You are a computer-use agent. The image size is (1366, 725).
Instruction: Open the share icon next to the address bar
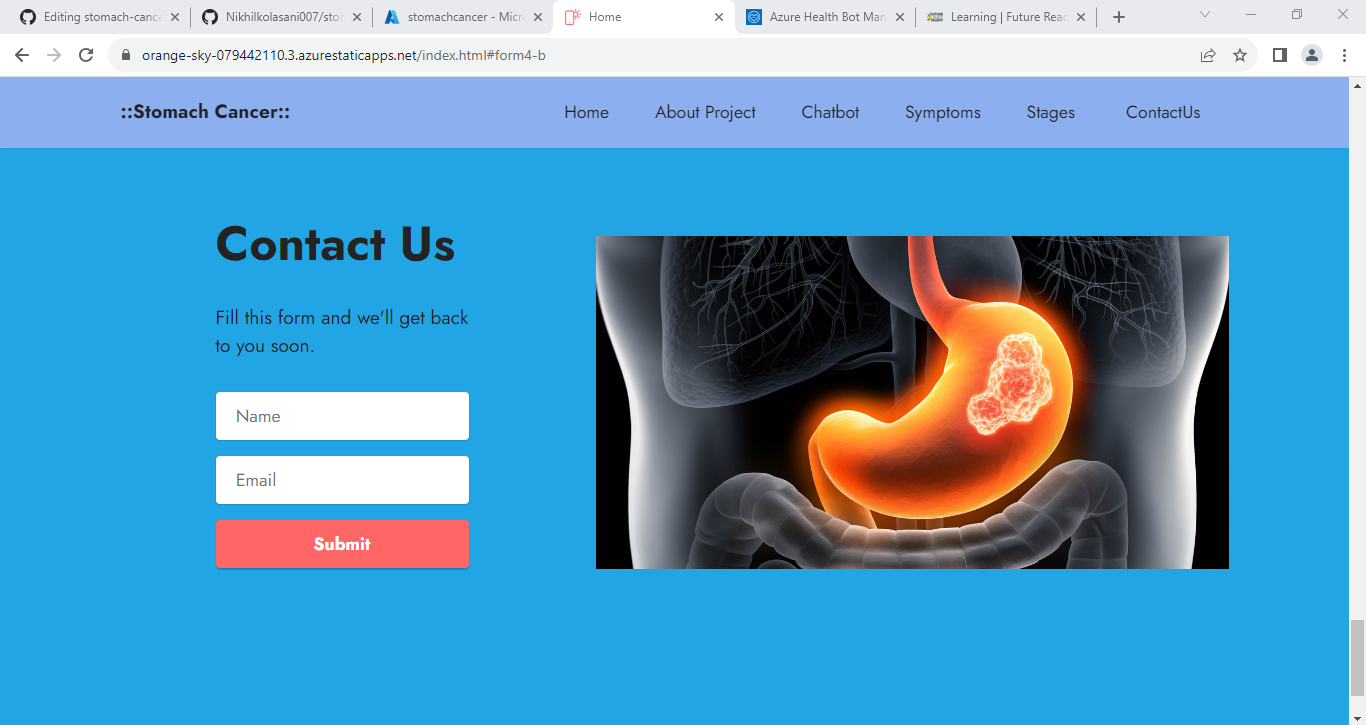tap(1208, 55)
